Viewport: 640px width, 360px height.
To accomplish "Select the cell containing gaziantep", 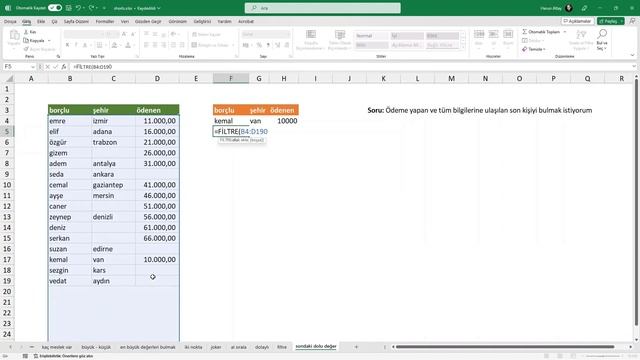I will click(114, 185).
